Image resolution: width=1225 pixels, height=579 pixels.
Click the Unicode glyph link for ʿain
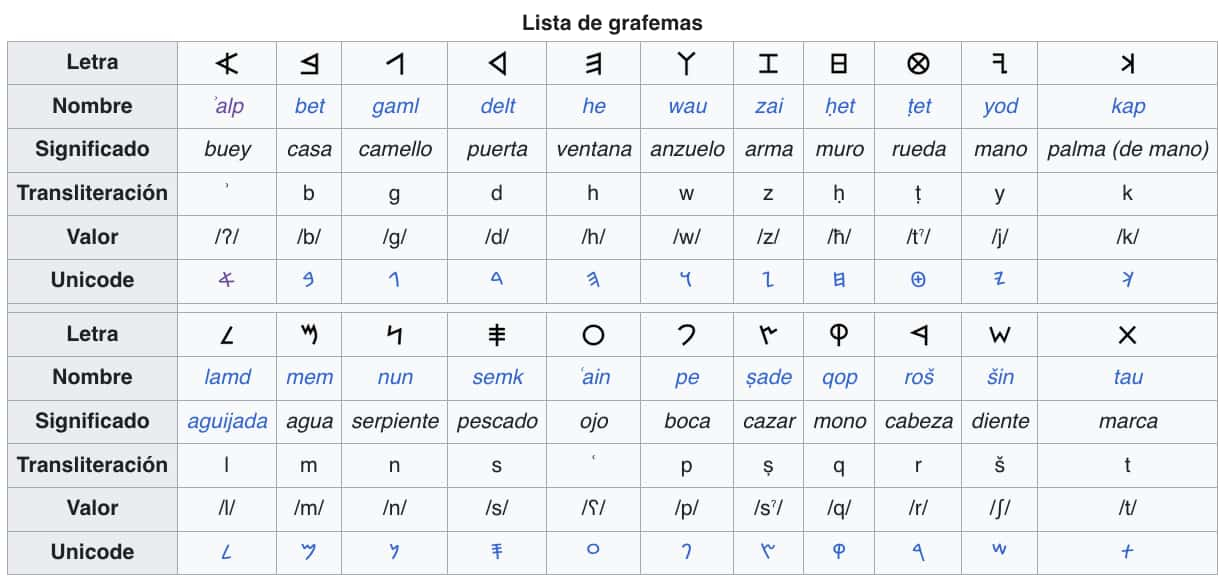(x=593, y=550)
